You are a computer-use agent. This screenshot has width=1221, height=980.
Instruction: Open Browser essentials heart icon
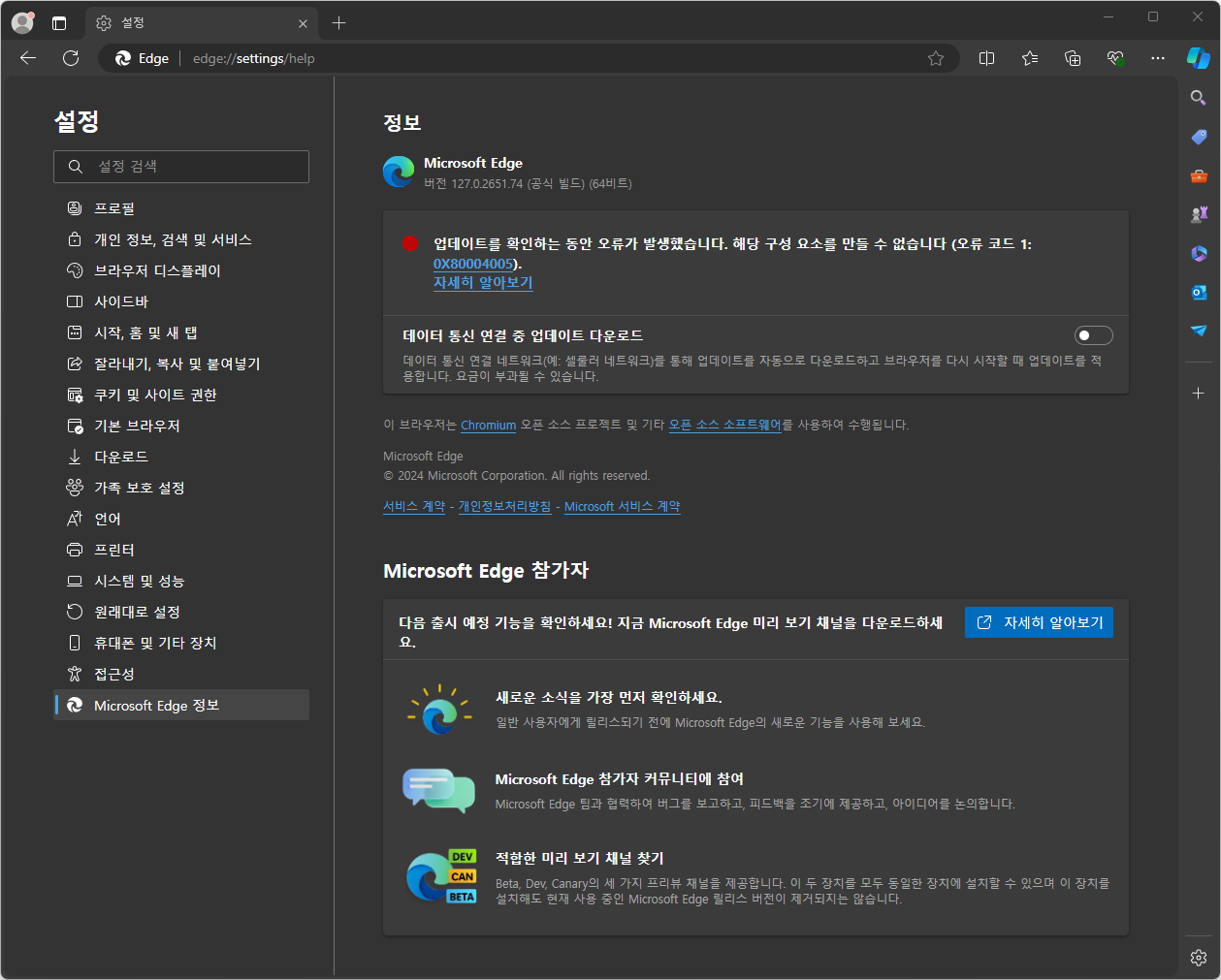(1115, 58)
